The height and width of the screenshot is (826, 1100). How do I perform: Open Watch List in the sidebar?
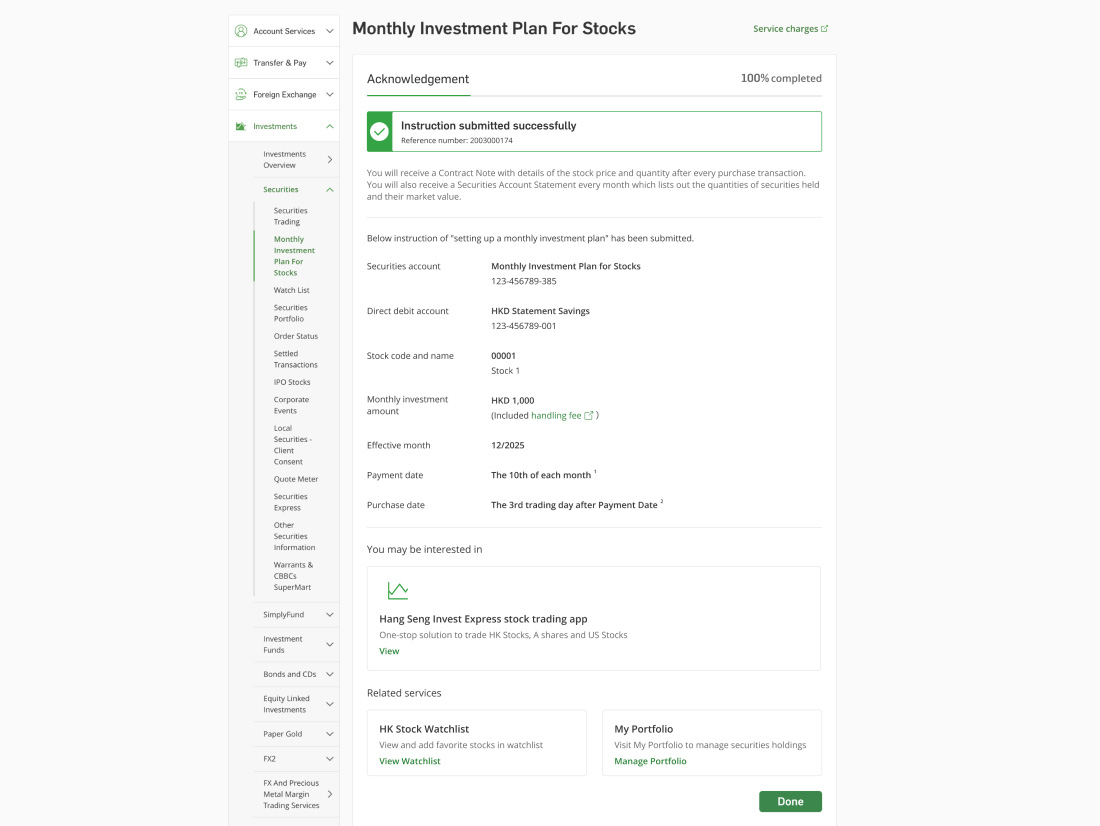tap(291, 290)
